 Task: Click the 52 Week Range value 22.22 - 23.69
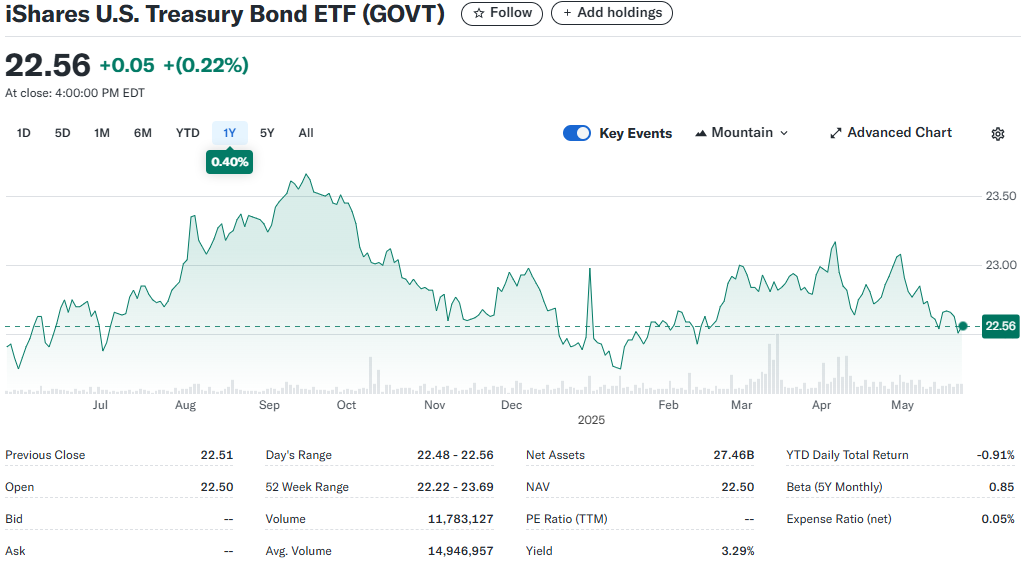tap(455, 487)
